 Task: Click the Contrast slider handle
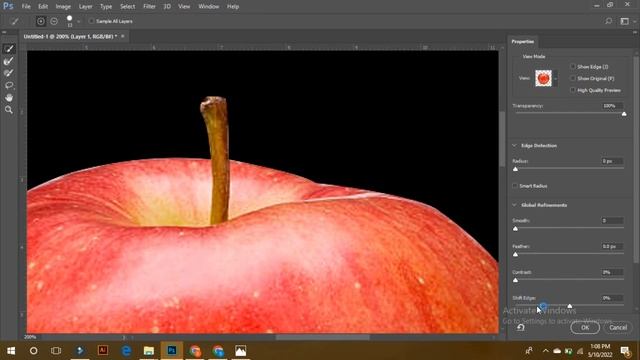tap(515, 280)
